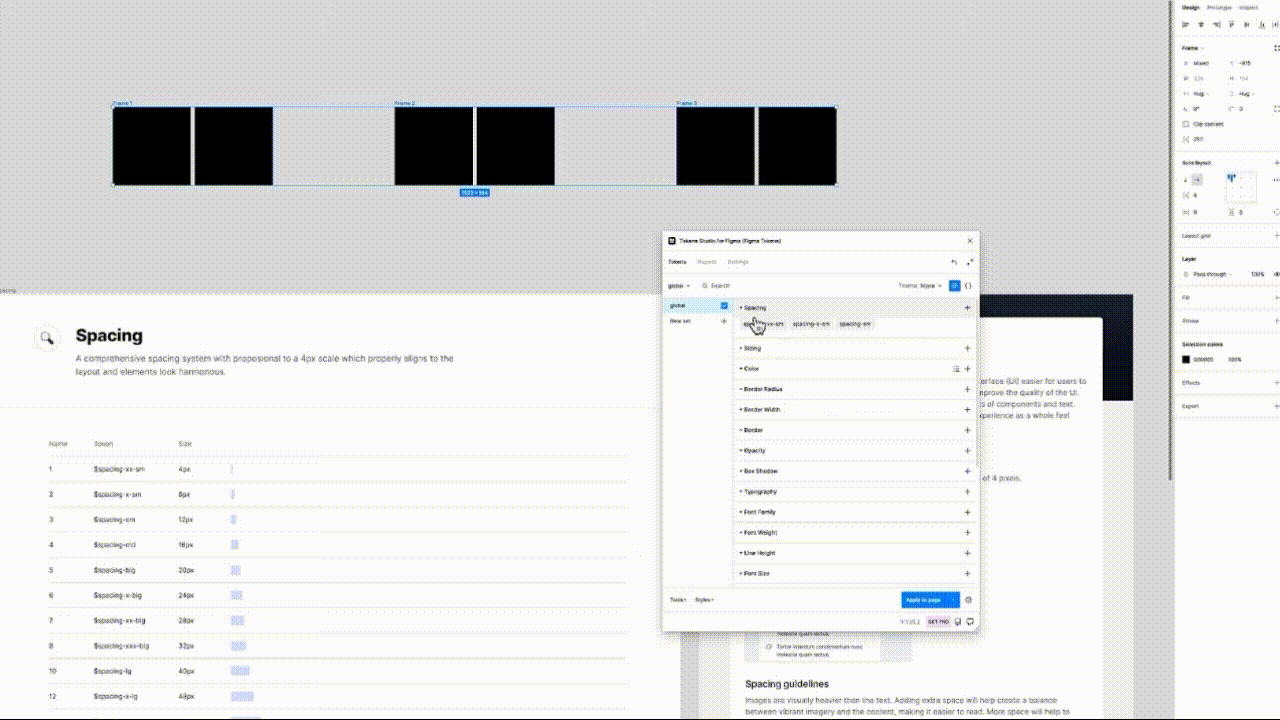This screenshot has width=1280, height=720.
Task: Click the undo arrow in Tokens Studio
Action: click(x=953, y=261)
